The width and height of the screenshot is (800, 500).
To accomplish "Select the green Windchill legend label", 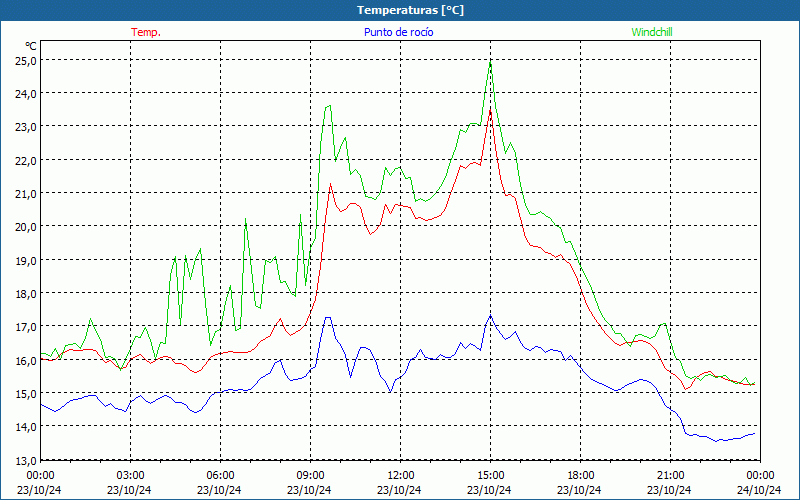I will [x=652, y=32].
